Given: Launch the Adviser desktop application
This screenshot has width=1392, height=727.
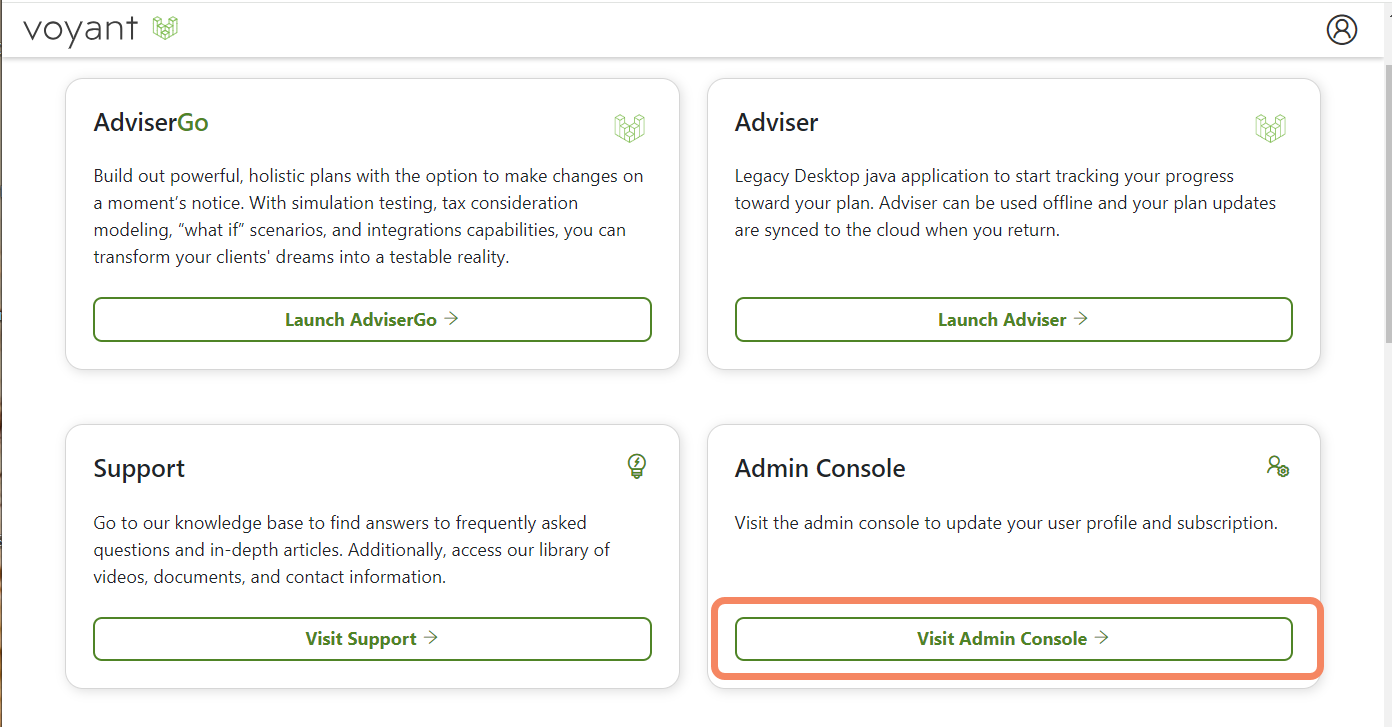Looking at the screenshot, I should pyautogui.click(x=1013, y=319).
